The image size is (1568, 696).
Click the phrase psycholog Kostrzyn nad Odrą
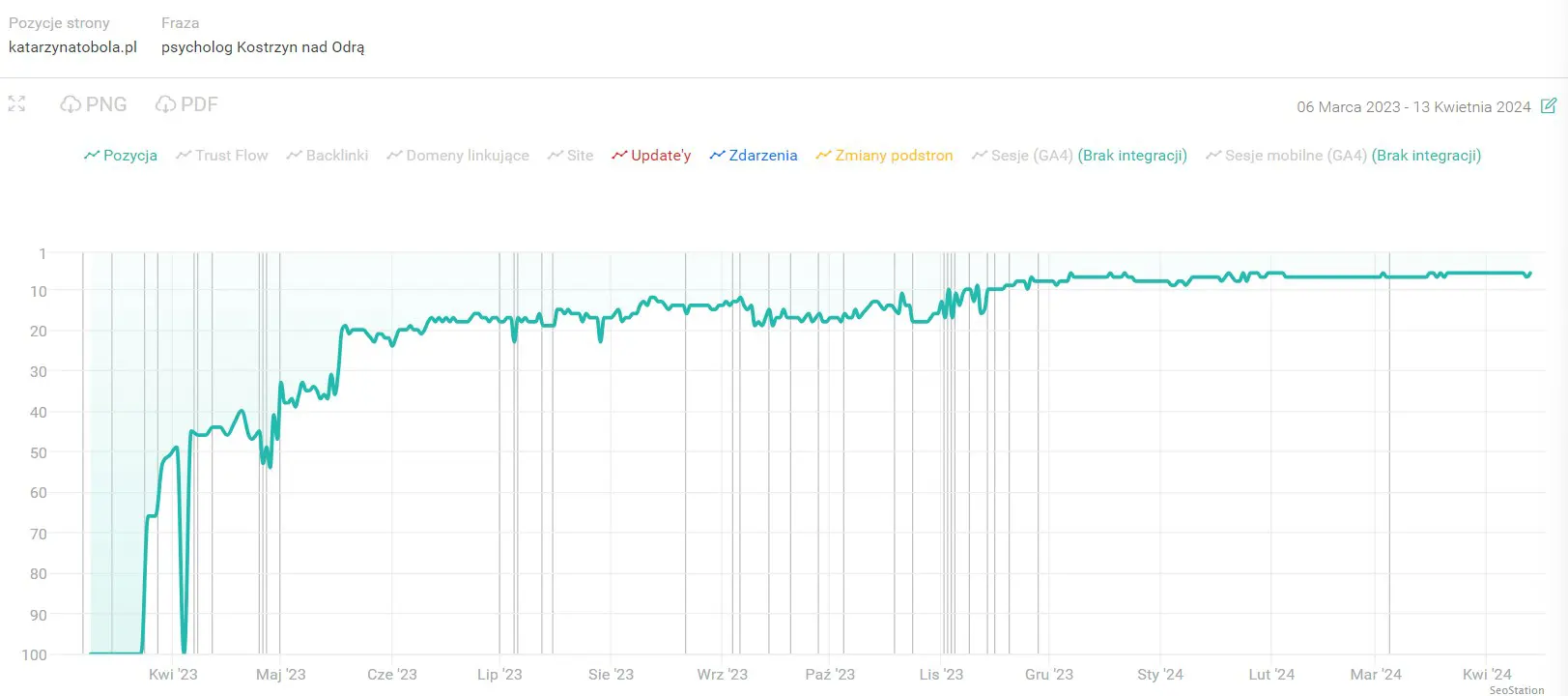click(263, 47)
